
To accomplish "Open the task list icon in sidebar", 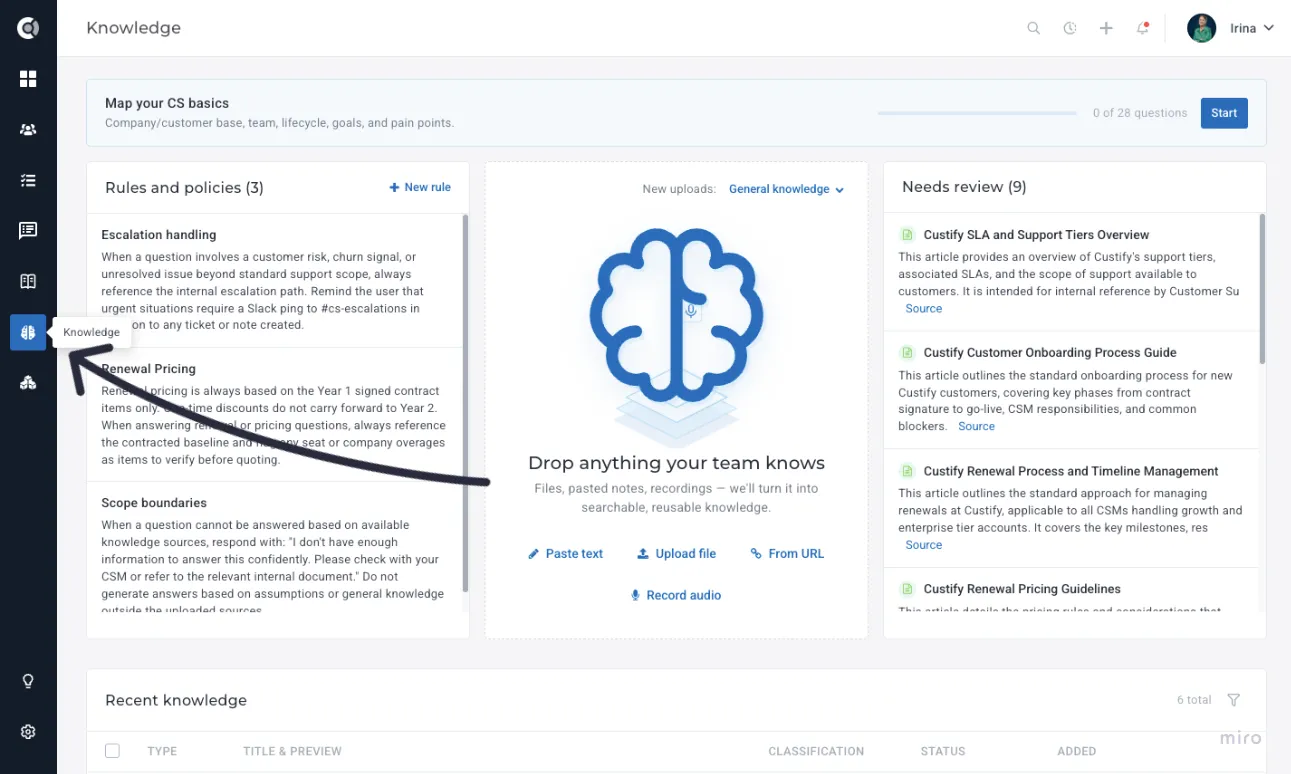I will 28,180.
